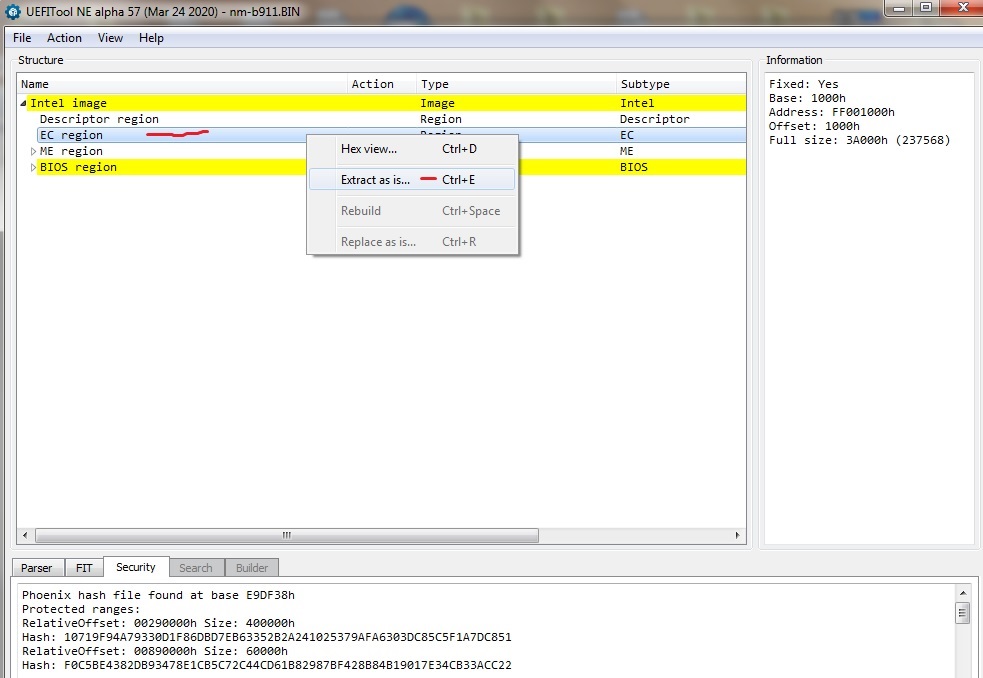Open the Help menu
This screenshot has height=678, width=983.
(151, 38)
